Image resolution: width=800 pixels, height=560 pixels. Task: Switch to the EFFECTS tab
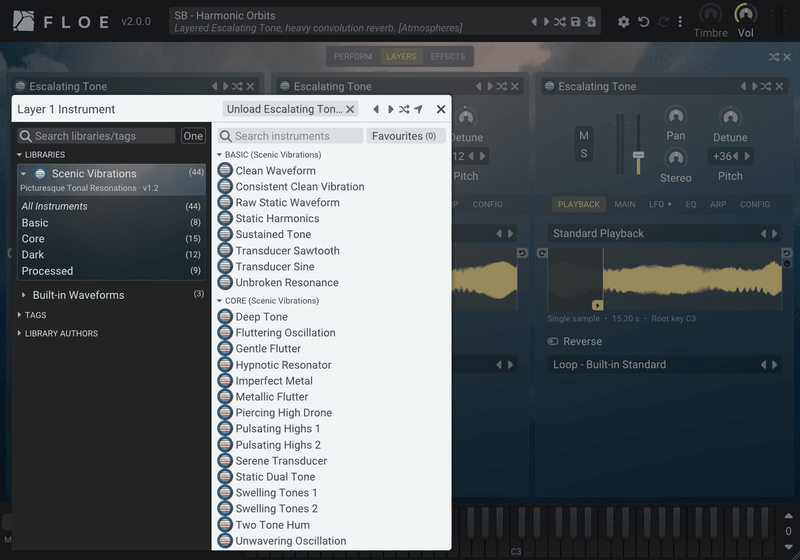click(x=447, y=57)
